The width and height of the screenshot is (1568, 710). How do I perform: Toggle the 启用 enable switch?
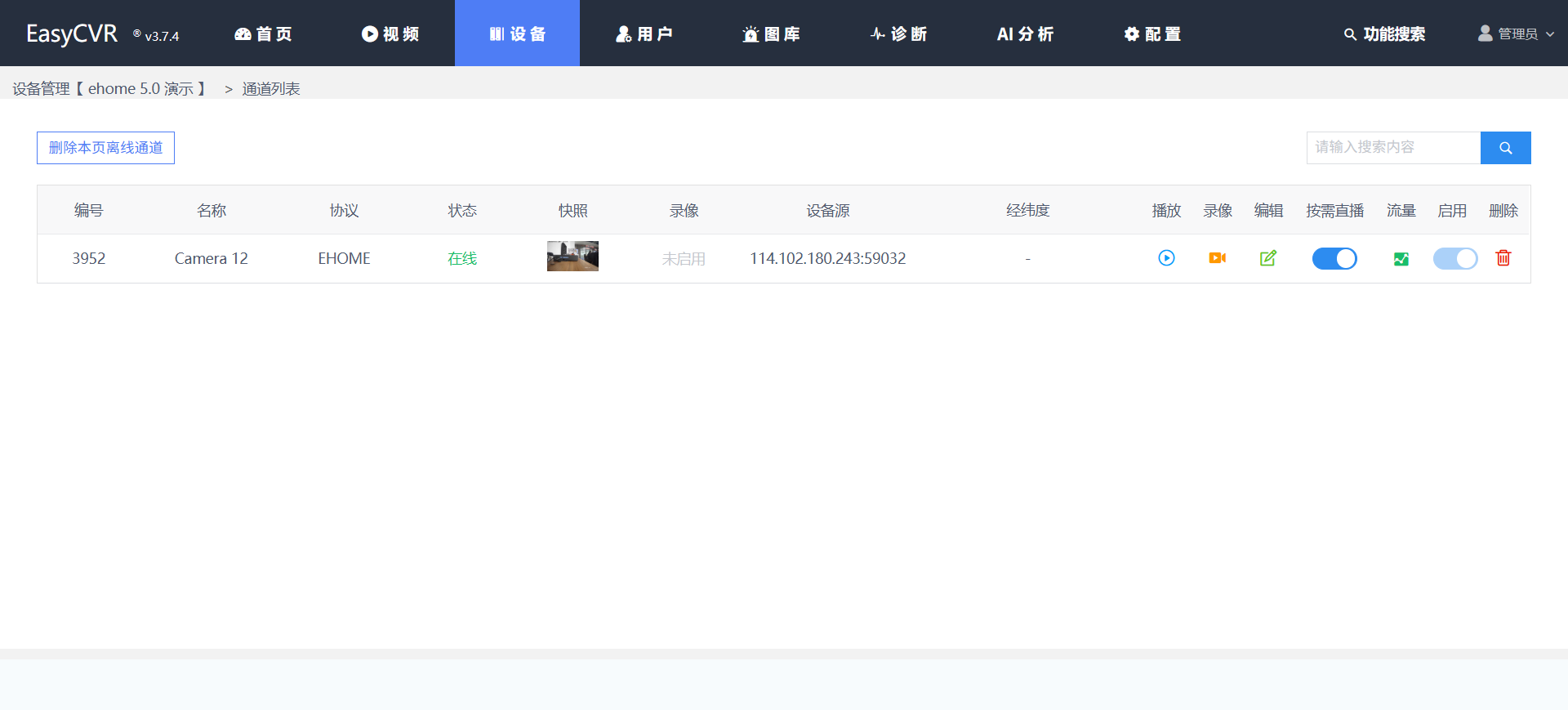[1454, 259]
